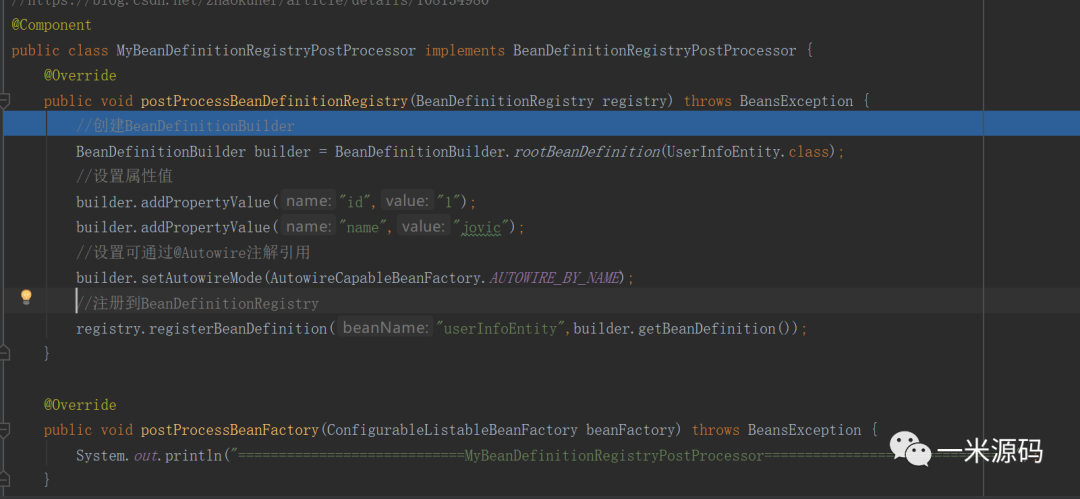Click the implemented BeanDefinitionRegistryPostProcessor interface name
The width and height of the screenshot is (1080, 499).
[654, 50]
